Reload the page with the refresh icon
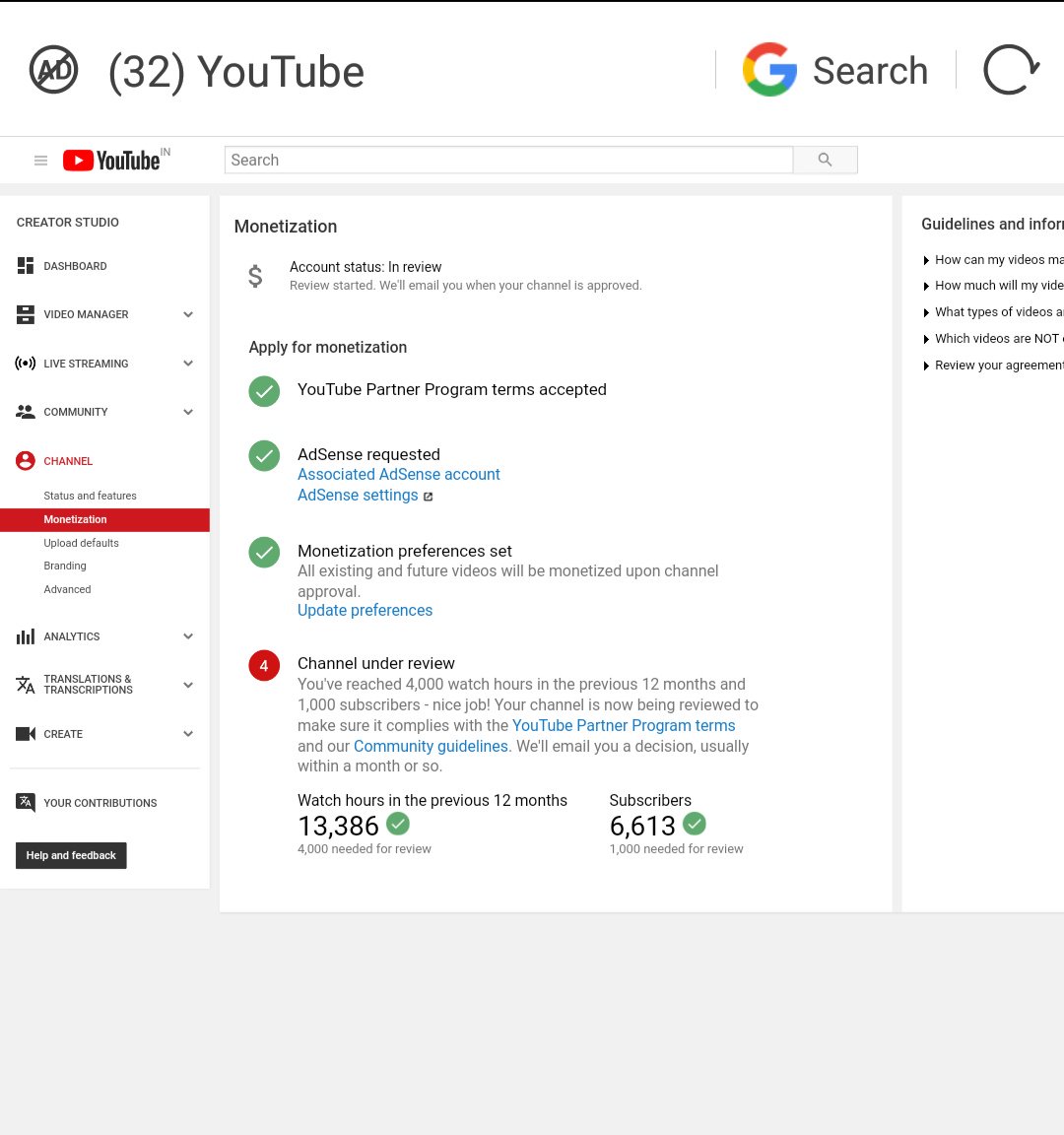 (x=1011, y=70)
